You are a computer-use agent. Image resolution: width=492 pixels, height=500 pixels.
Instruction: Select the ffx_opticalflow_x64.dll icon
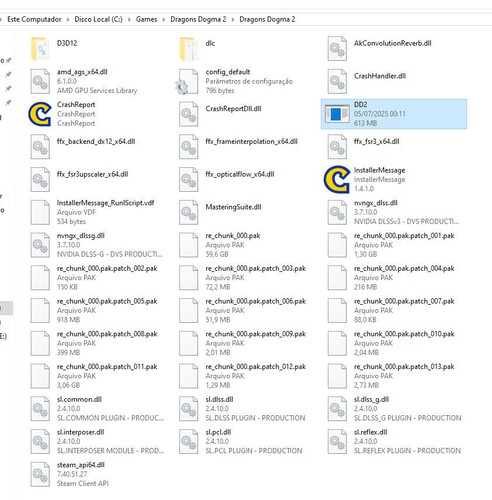(x=189, y=179)
